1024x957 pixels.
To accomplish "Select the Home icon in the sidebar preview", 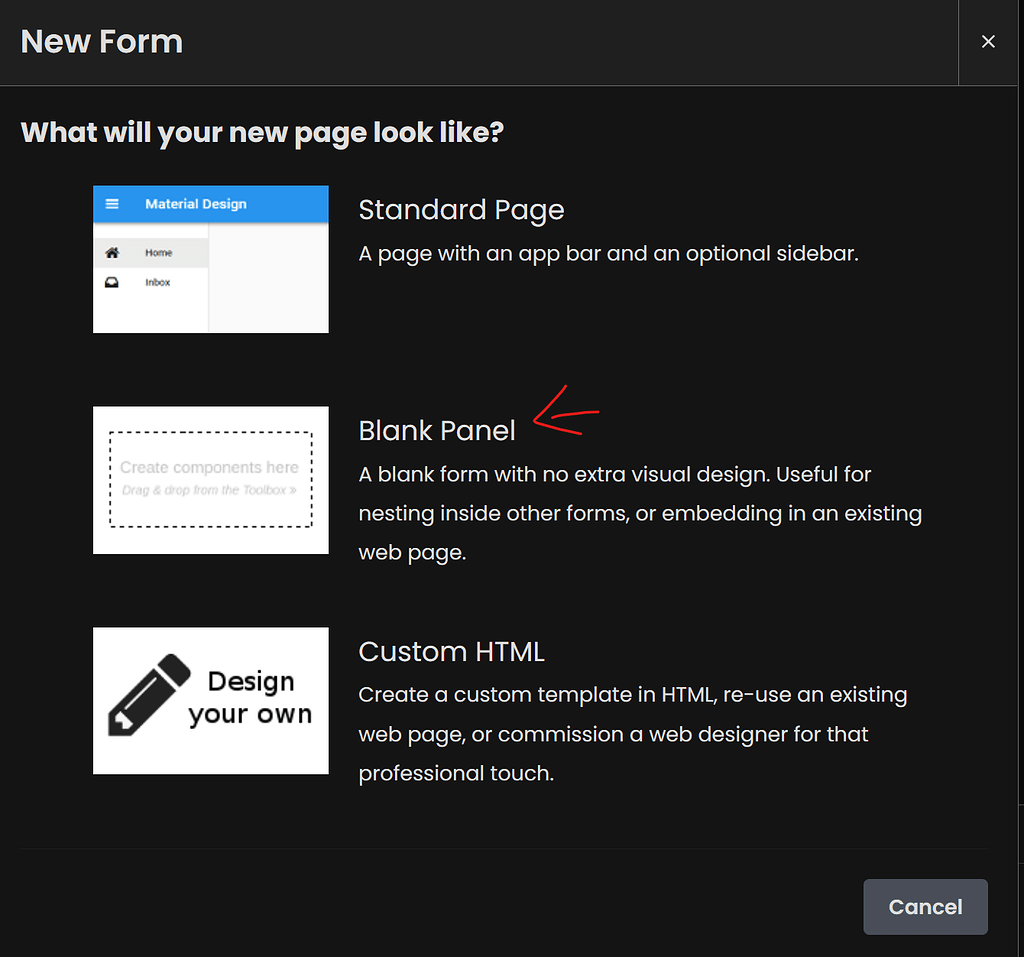I will point(112,252).
